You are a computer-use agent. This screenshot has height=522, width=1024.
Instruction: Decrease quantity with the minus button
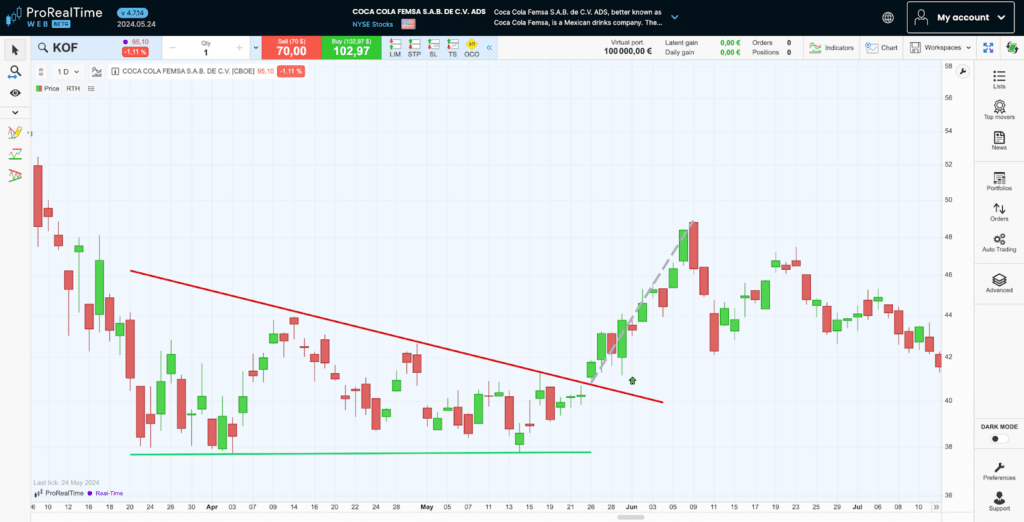(173, 48)
